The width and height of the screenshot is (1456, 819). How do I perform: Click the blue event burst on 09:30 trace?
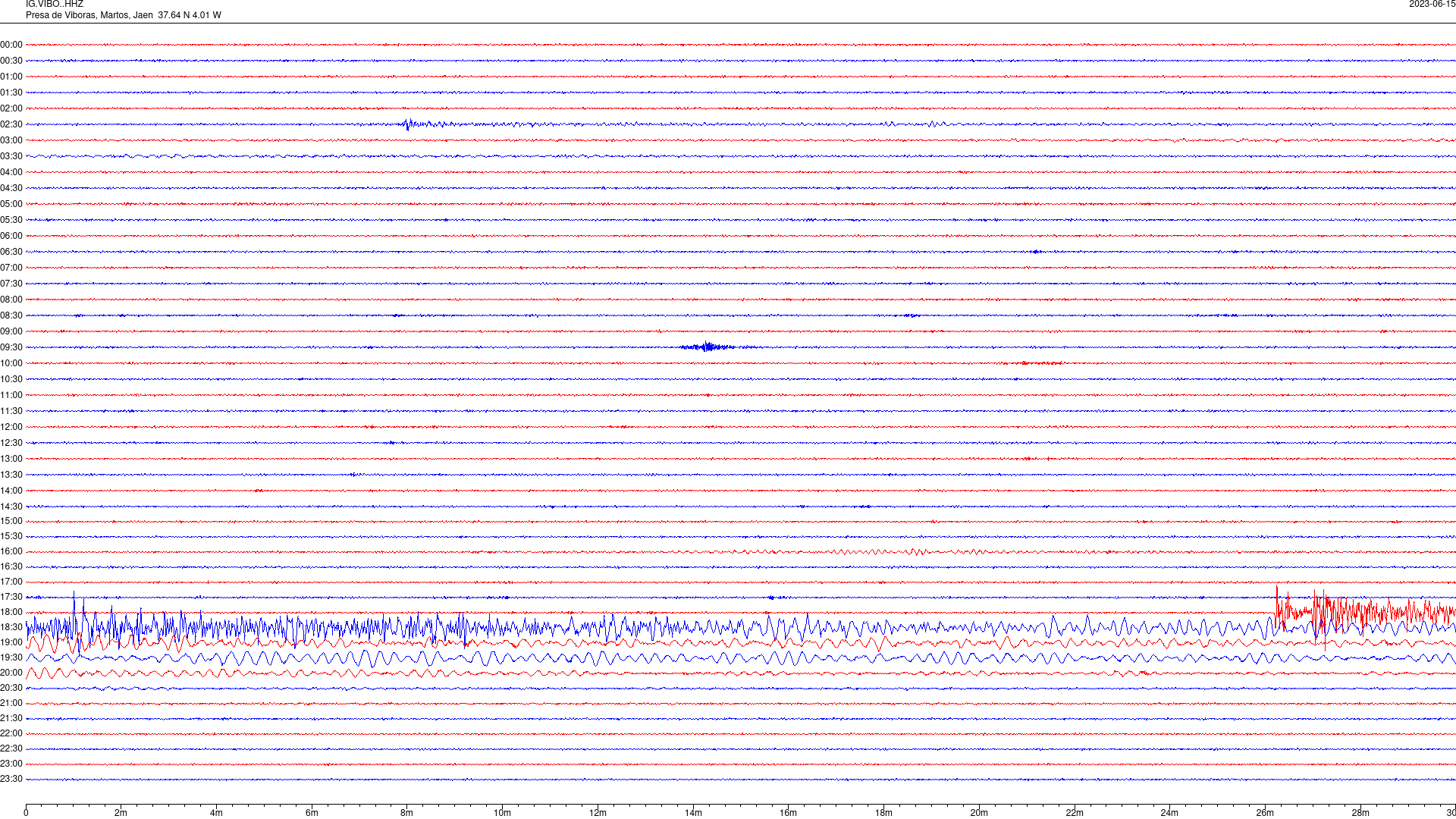tap(708, 347)
